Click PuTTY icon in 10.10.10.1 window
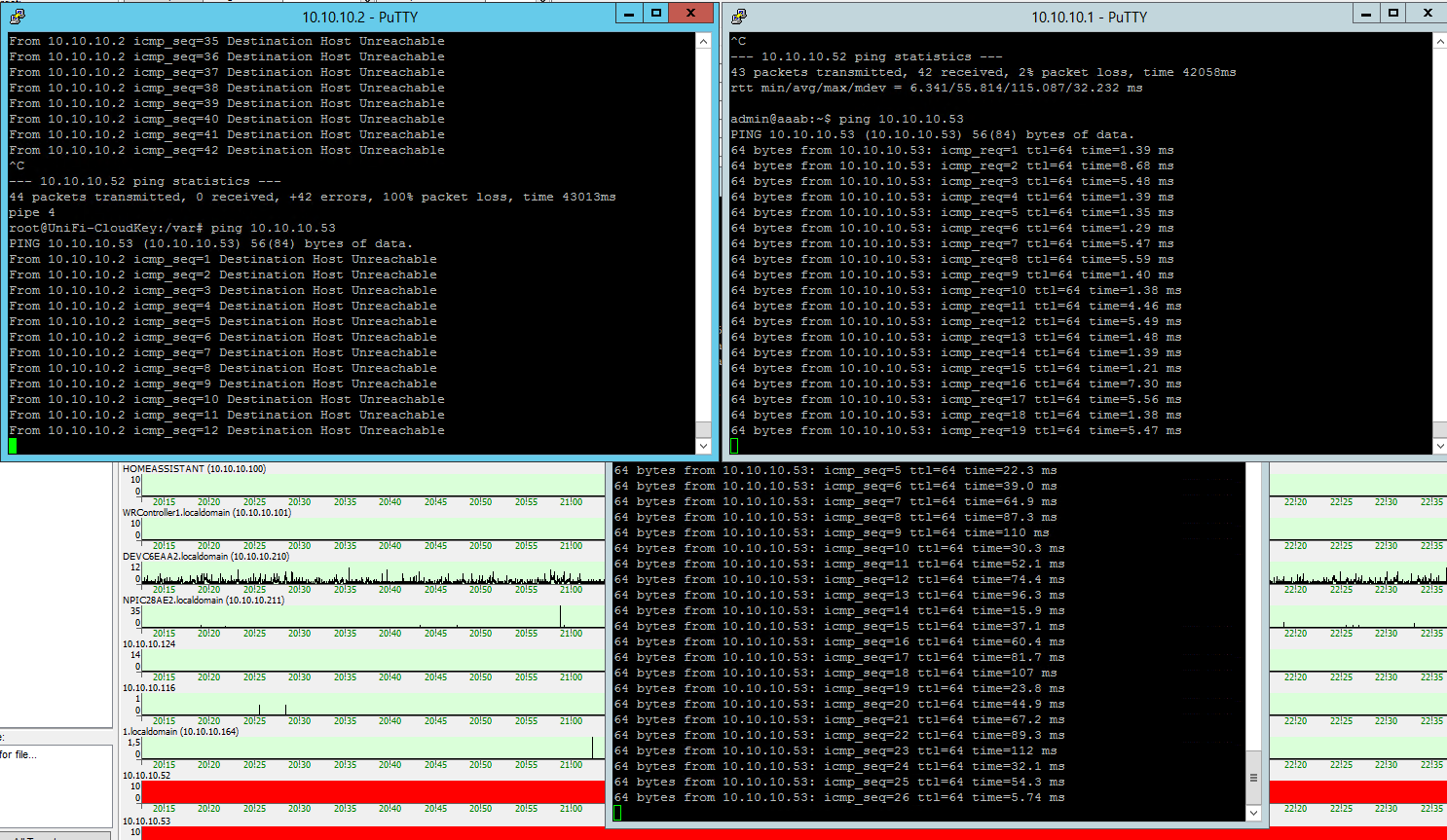The width and height of the screenshot is (1447, 840). click(739, 17)
